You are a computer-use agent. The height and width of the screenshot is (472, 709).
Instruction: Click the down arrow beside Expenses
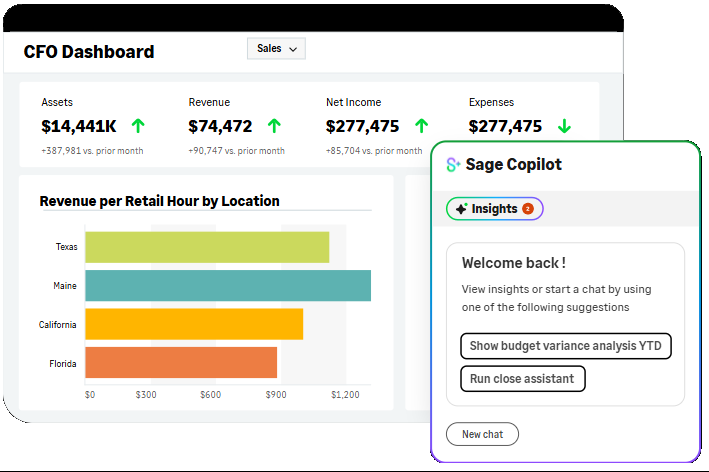click(564, 126)
